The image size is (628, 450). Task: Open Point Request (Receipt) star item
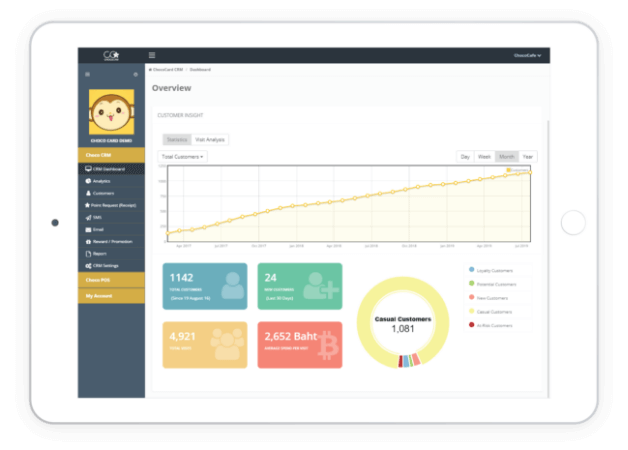pyautogui.click(x=112, y=205)
